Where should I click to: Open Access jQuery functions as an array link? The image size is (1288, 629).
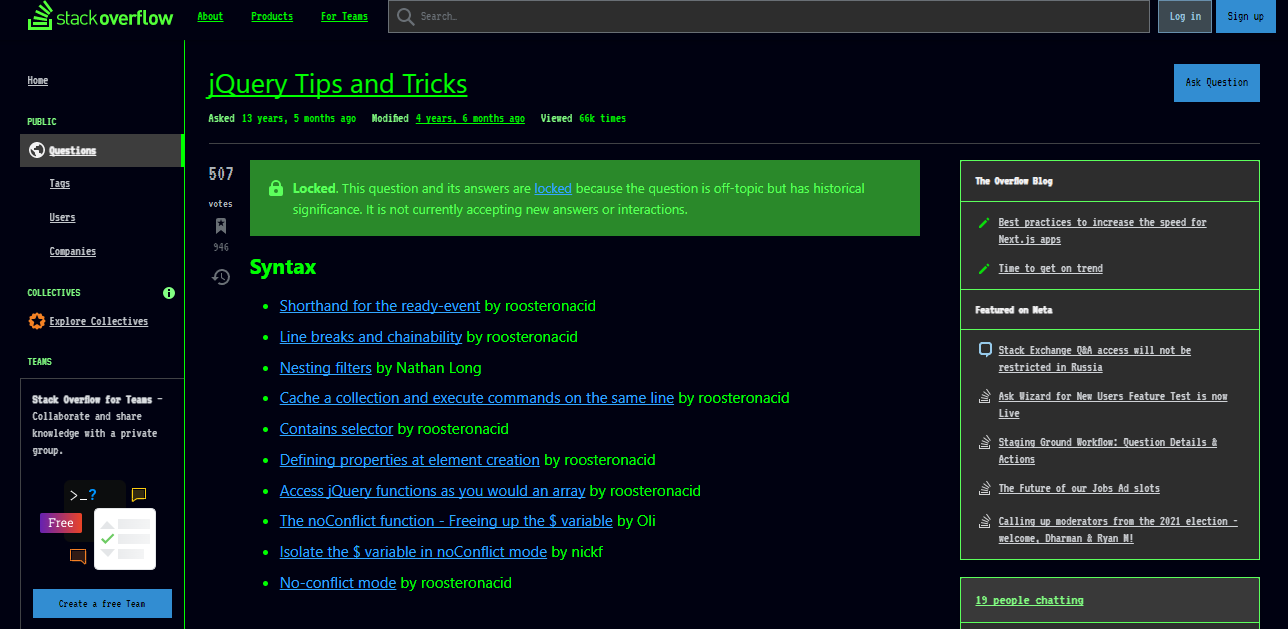pos(433,491)
